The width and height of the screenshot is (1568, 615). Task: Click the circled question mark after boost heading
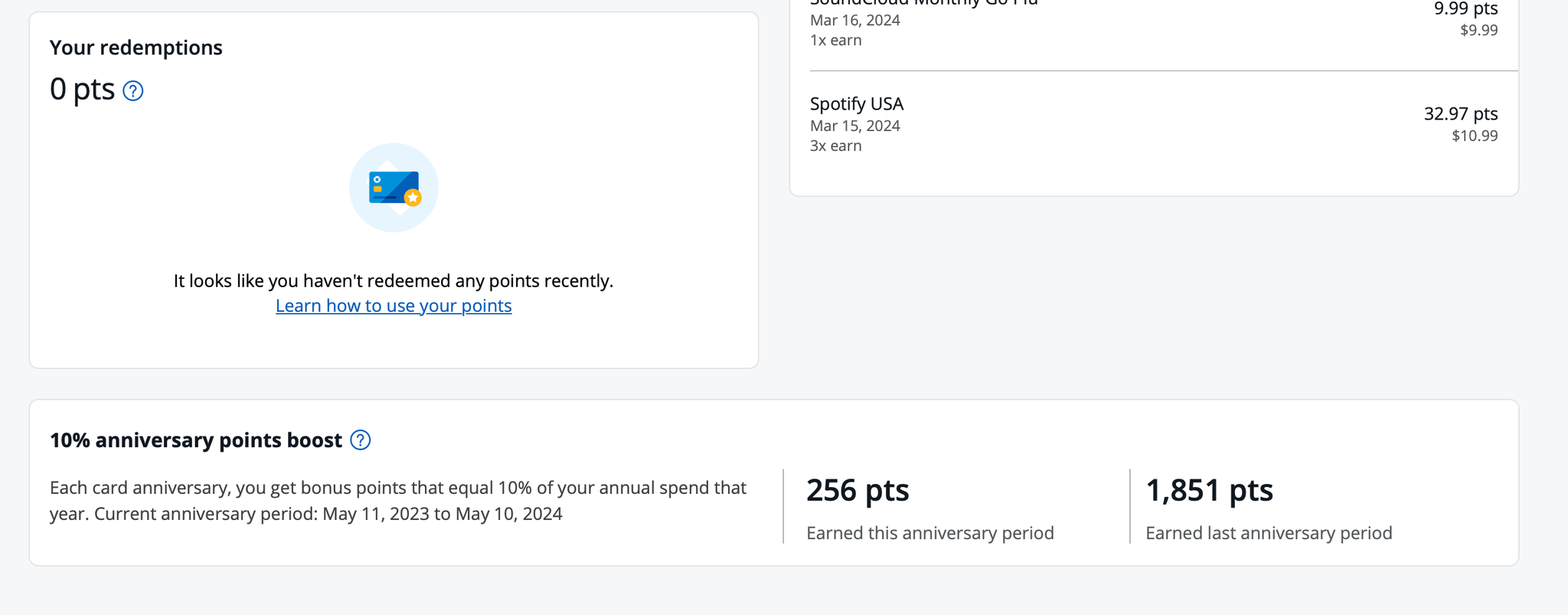360,440
